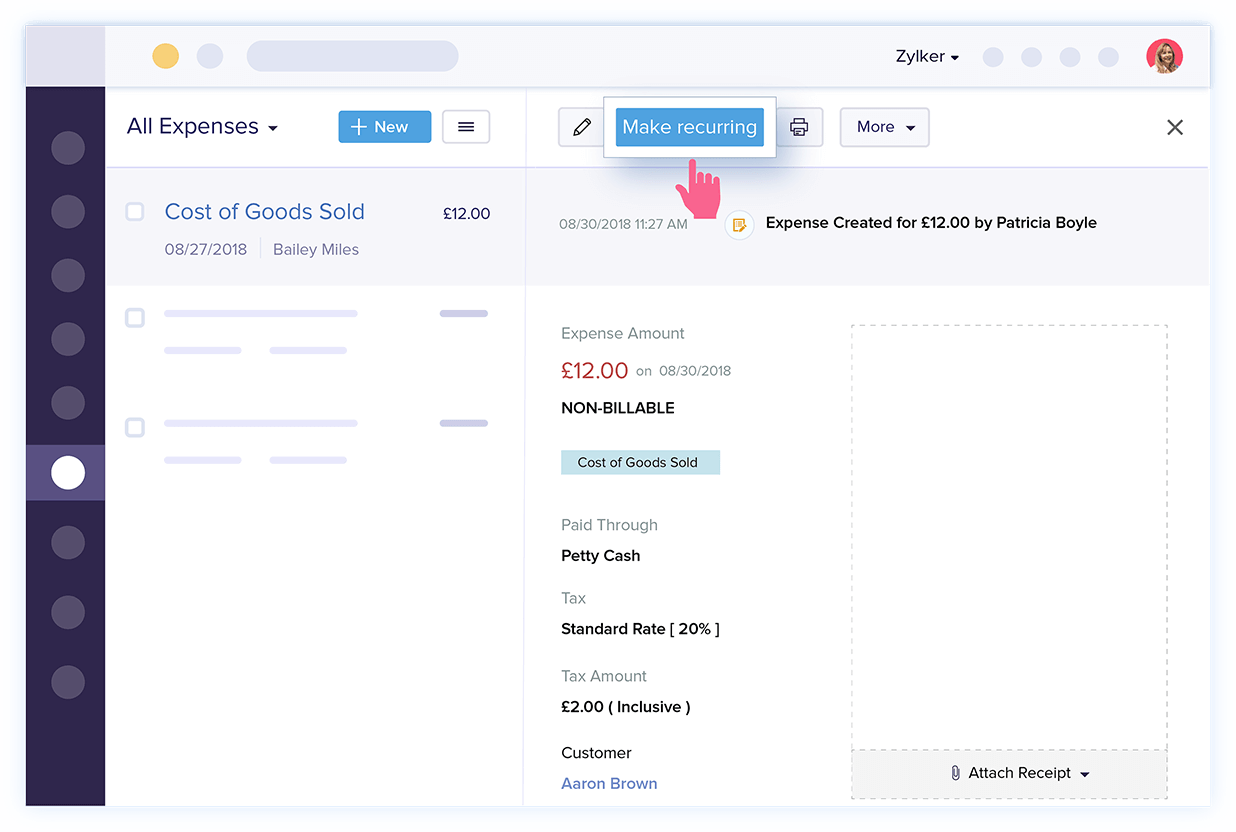This screenshot has width=1236, height=832.
Task: Select the edit pencil icon
Action: tap(582, 127)
